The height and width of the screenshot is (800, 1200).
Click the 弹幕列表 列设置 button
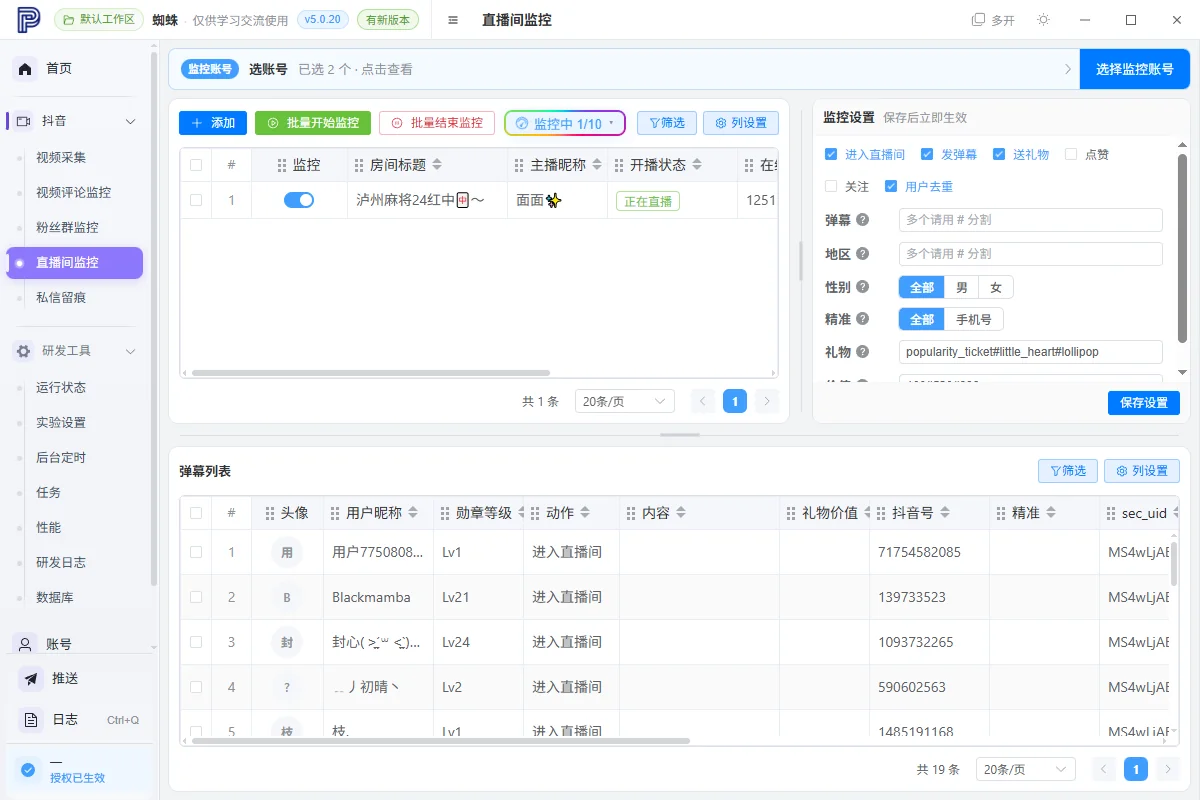point(1142,471)
